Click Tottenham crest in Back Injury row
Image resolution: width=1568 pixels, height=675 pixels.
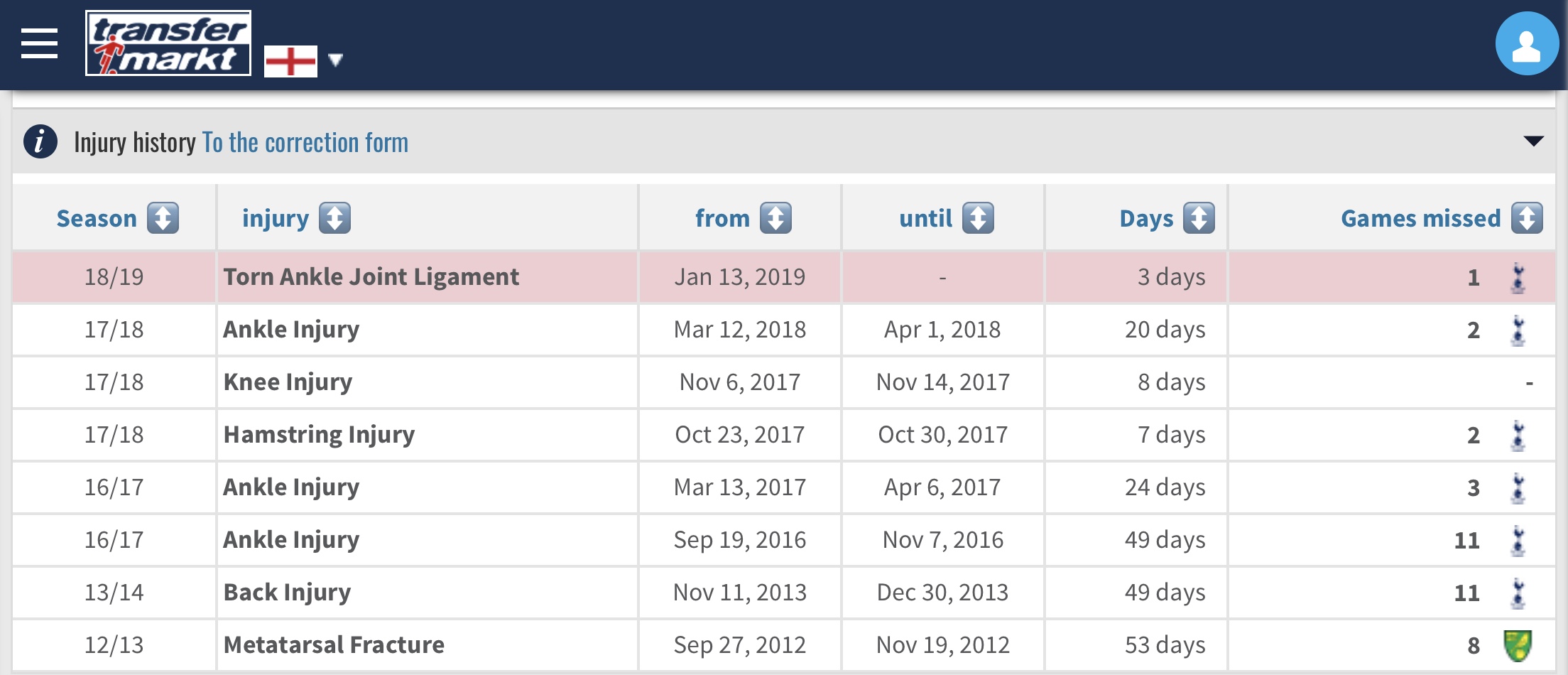point(1518,593)
